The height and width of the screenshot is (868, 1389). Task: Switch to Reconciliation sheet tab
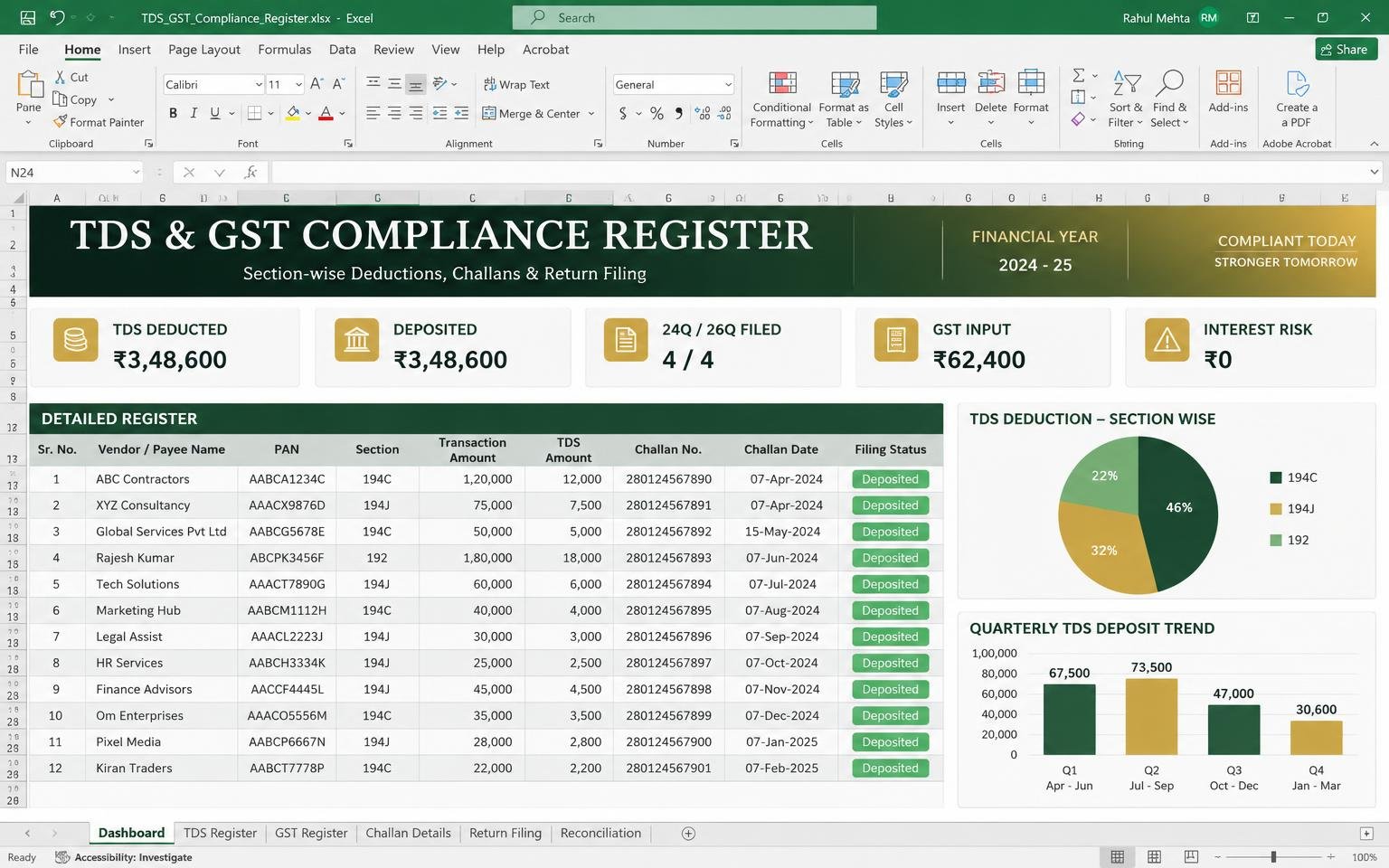[x=600, y=833]
